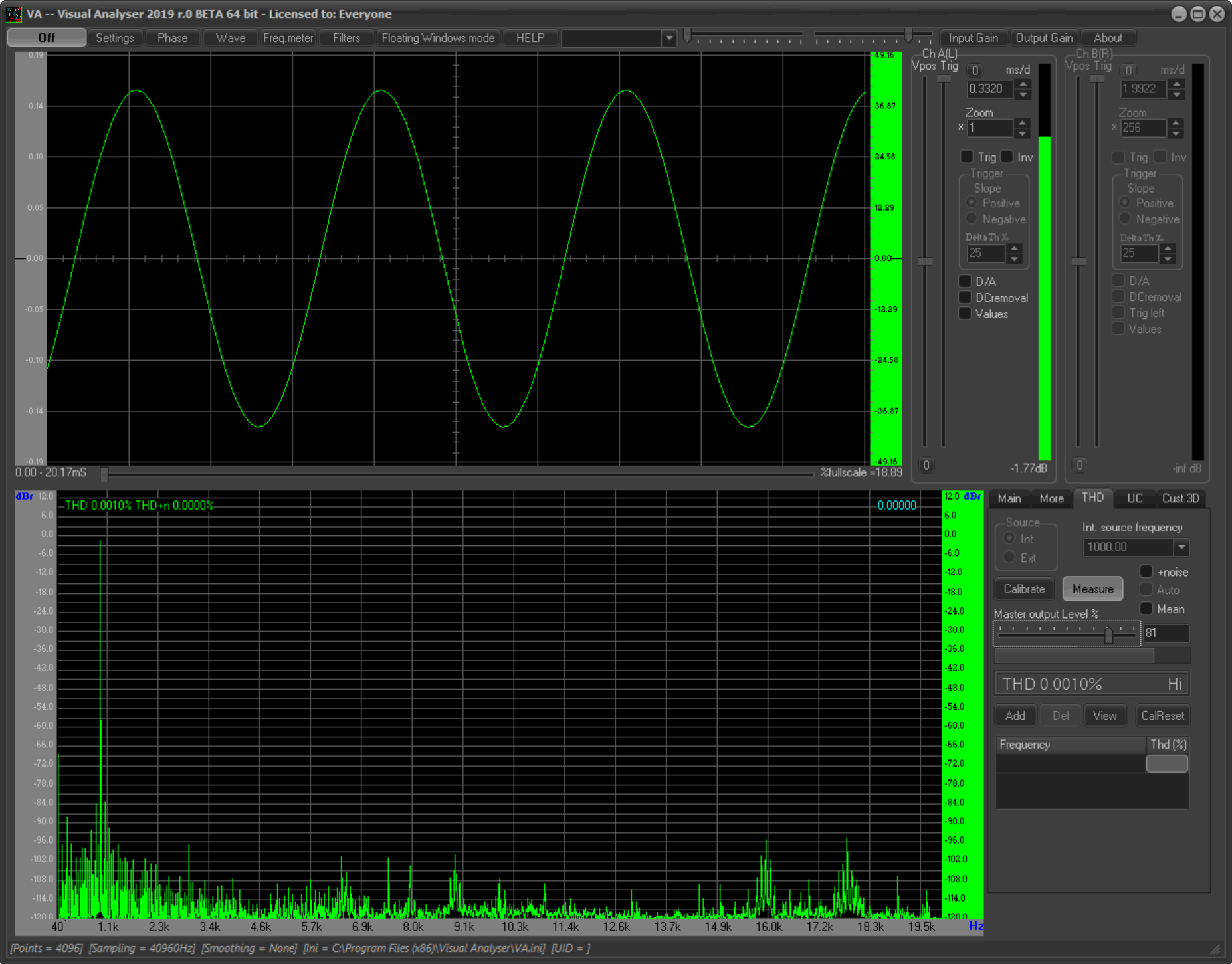Click the Ch A ms/d input field
The image size is (1232, 964).
click(991, 89)
